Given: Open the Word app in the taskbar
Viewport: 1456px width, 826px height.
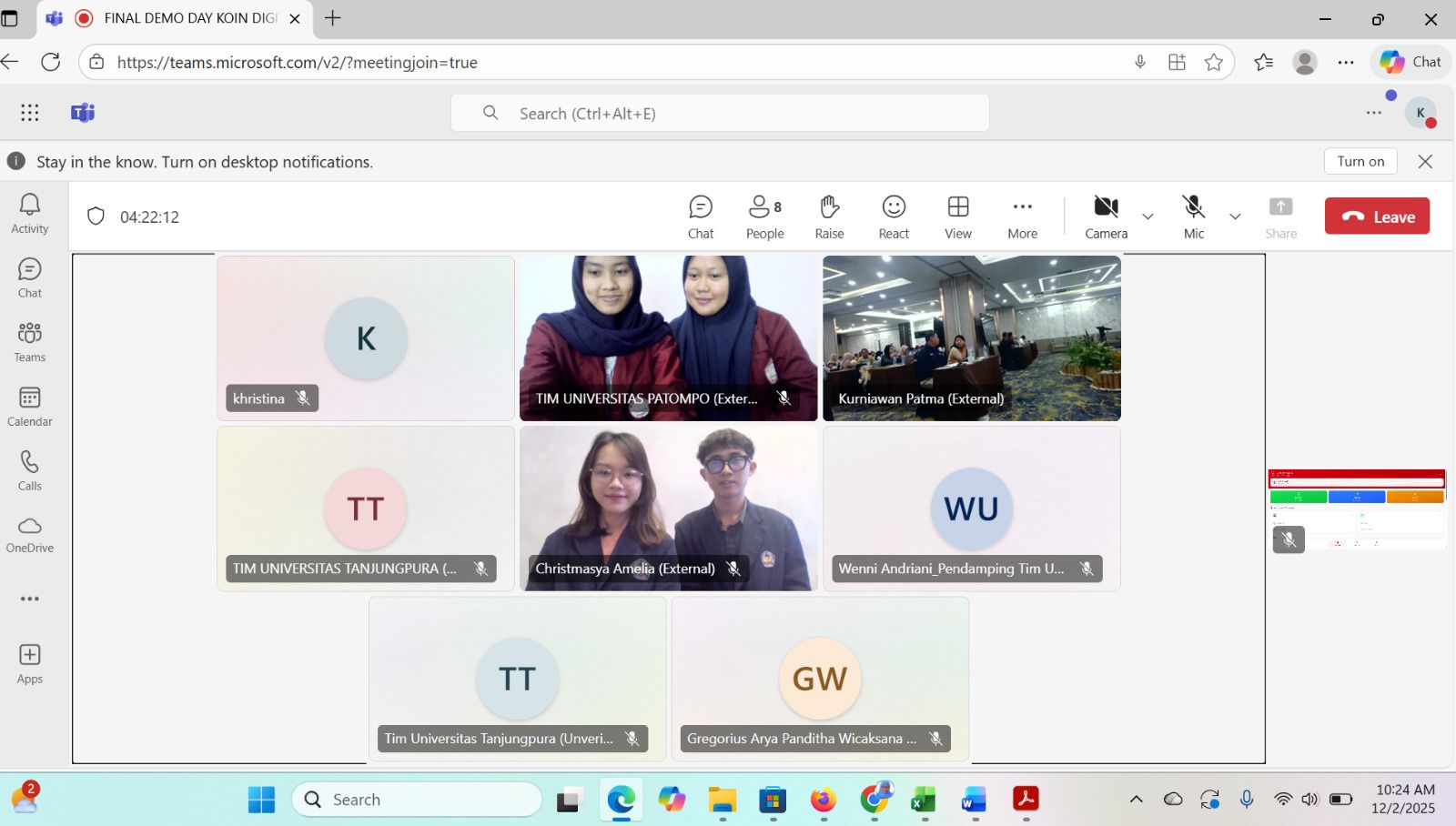Looking at the screenshot, I should [974, 801].
